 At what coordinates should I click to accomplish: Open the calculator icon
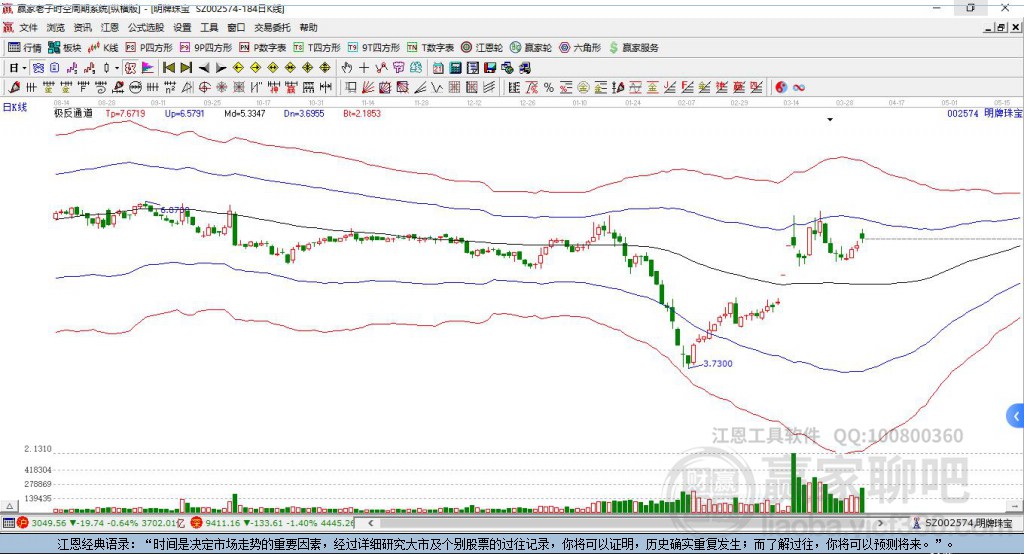click(455, 68)
